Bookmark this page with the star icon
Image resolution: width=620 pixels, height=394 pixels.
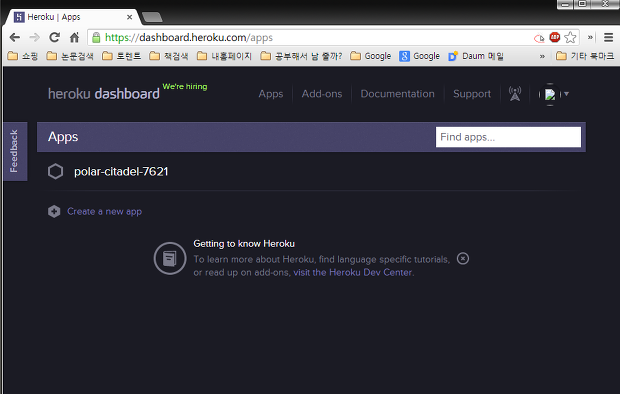(x=570, y=38)
